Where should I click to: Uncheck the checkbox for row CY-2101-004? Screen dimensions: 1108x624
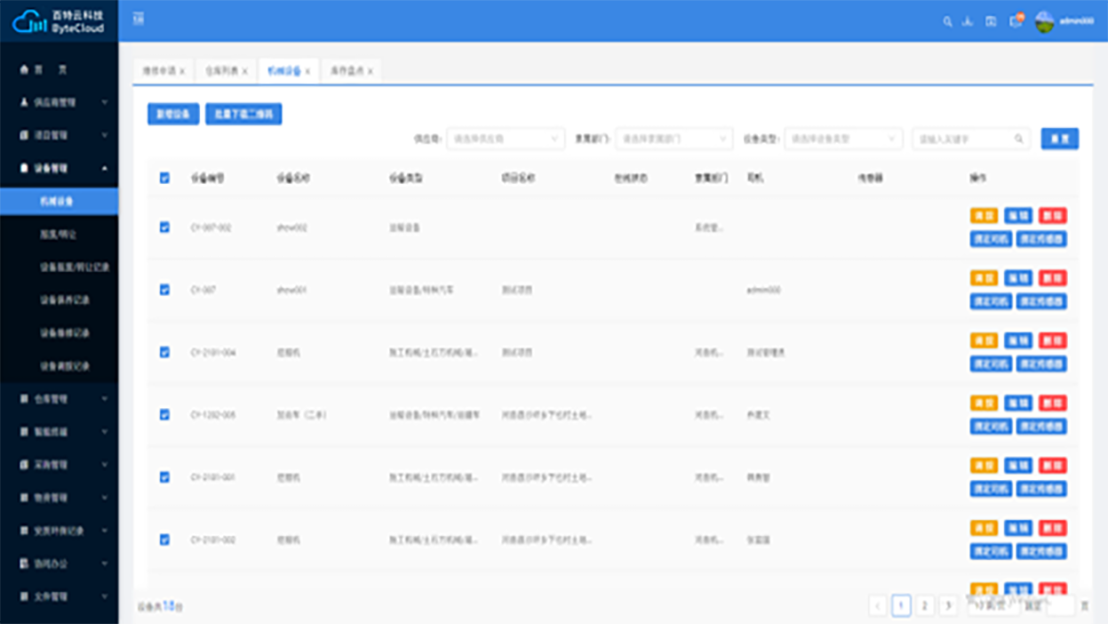point(165,352)
